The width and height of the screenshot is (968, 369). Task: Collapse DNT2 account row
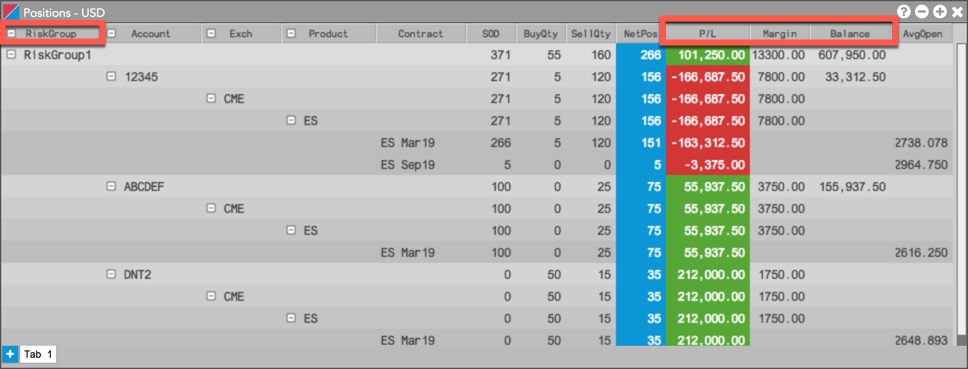tap(111, 275)
